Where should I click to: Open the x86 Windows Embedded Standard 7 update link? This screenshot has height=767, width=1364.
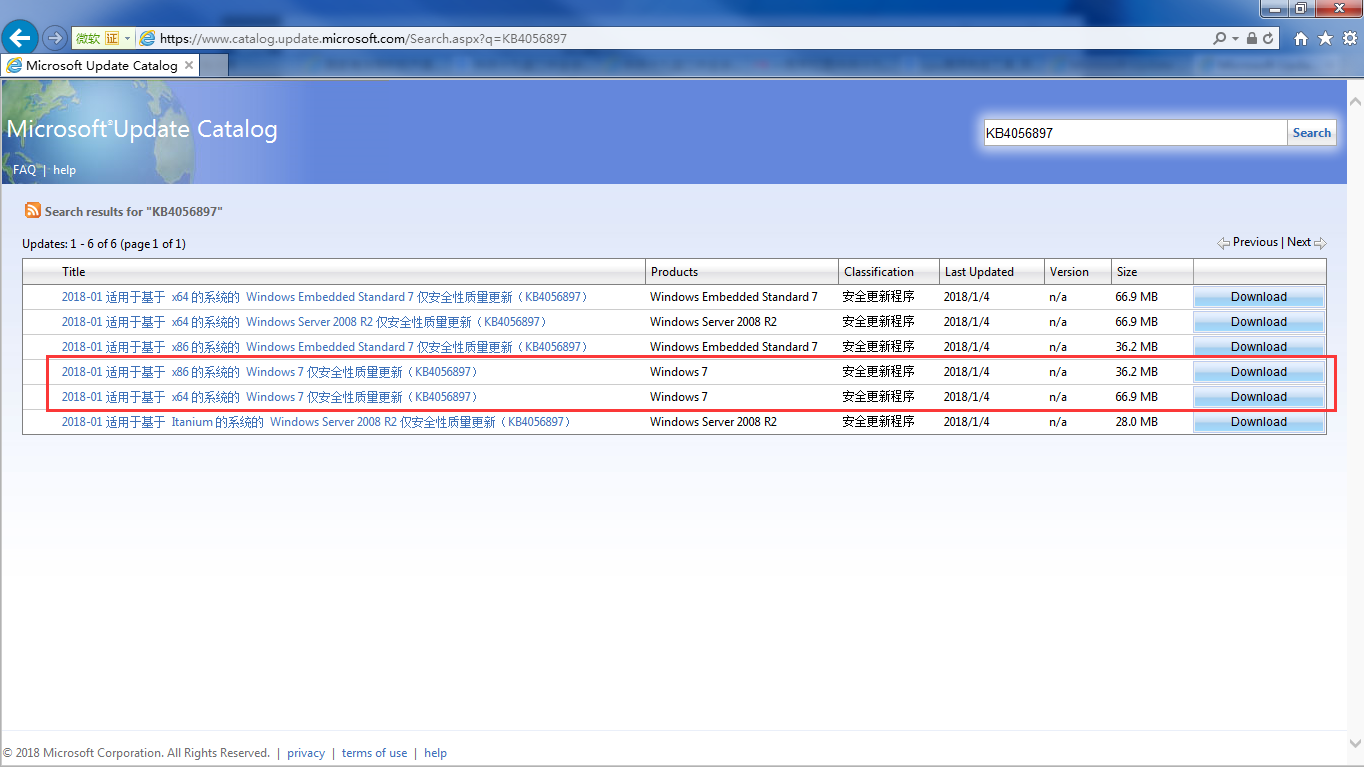(x=326, y=347)
